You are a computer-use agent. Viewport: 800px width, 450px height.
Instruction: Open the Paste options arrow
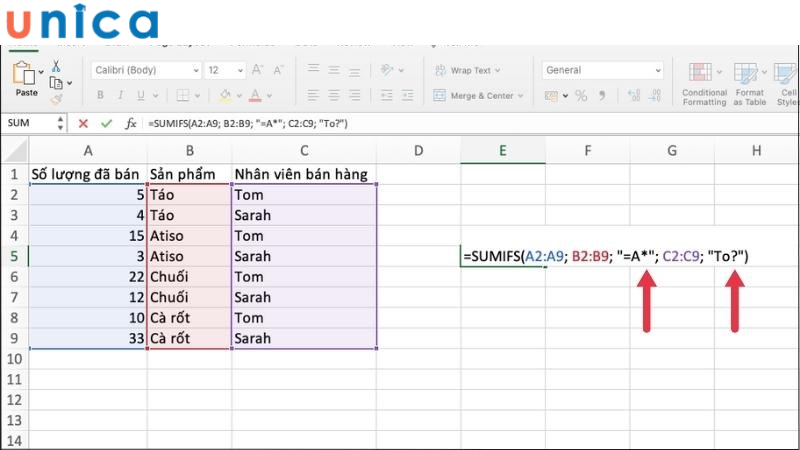[x=42, y=72]
